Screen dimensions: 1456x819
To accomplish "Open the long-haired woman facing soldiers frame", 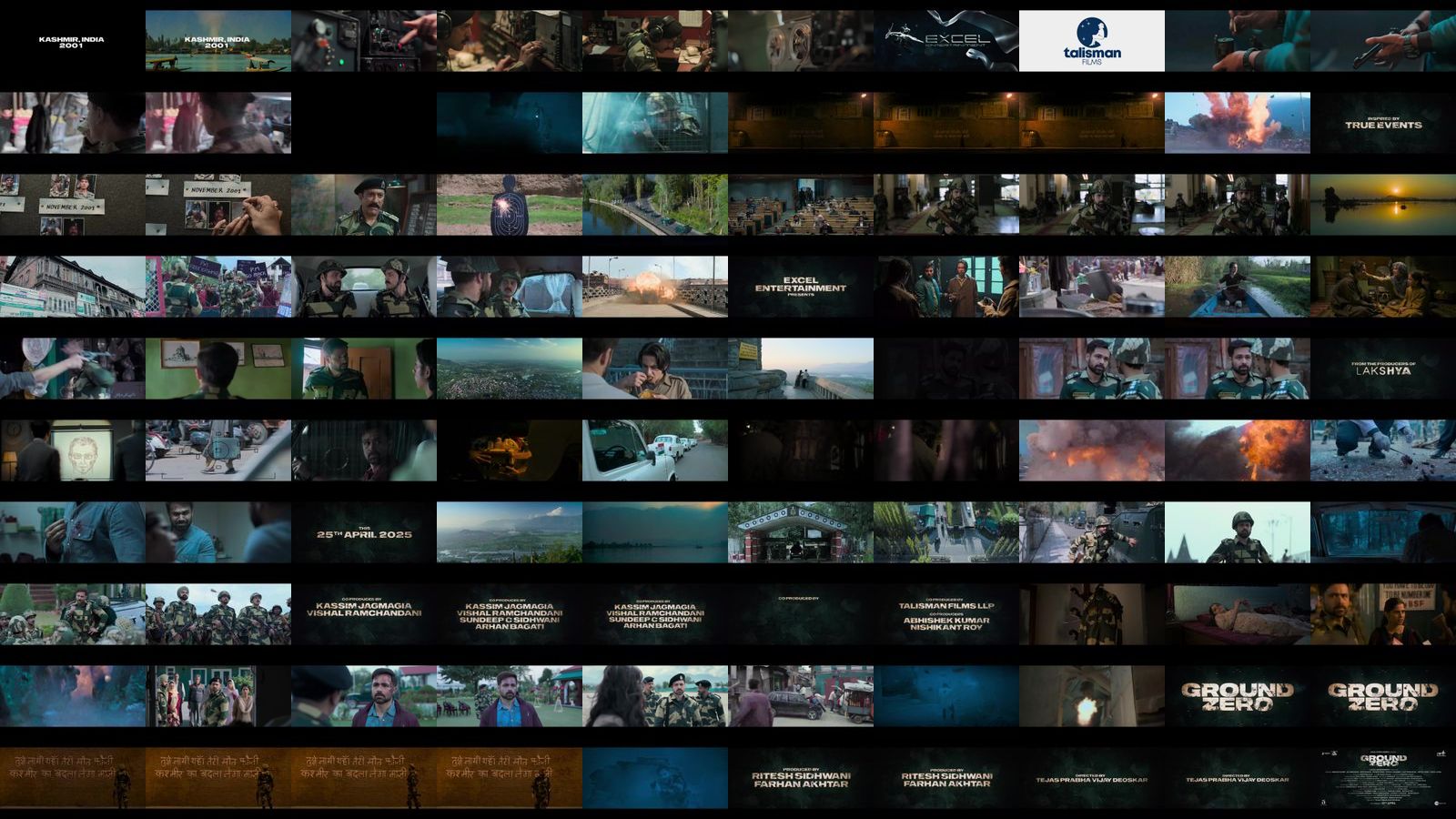I will click(x=655, y=696).
